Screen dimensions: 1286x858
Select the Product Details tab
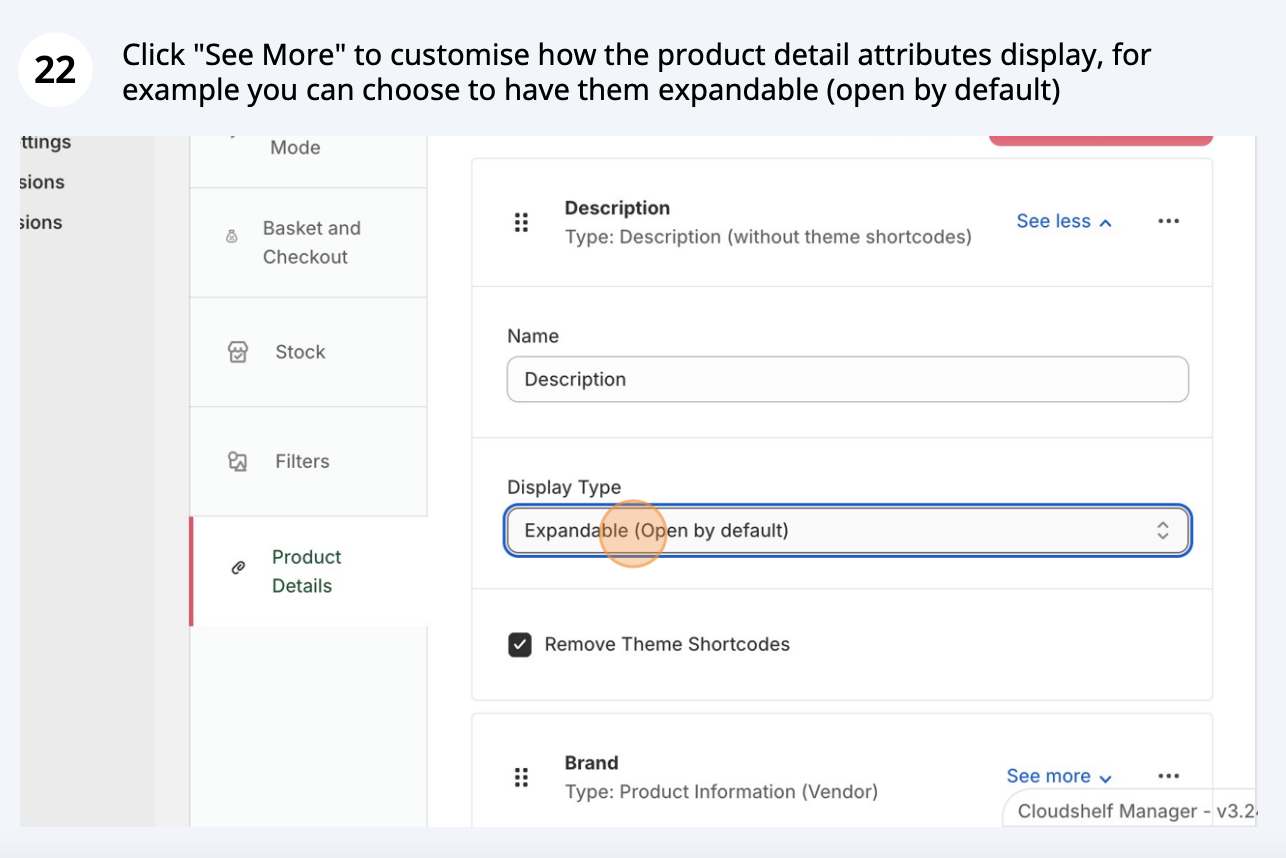point(309,571)
